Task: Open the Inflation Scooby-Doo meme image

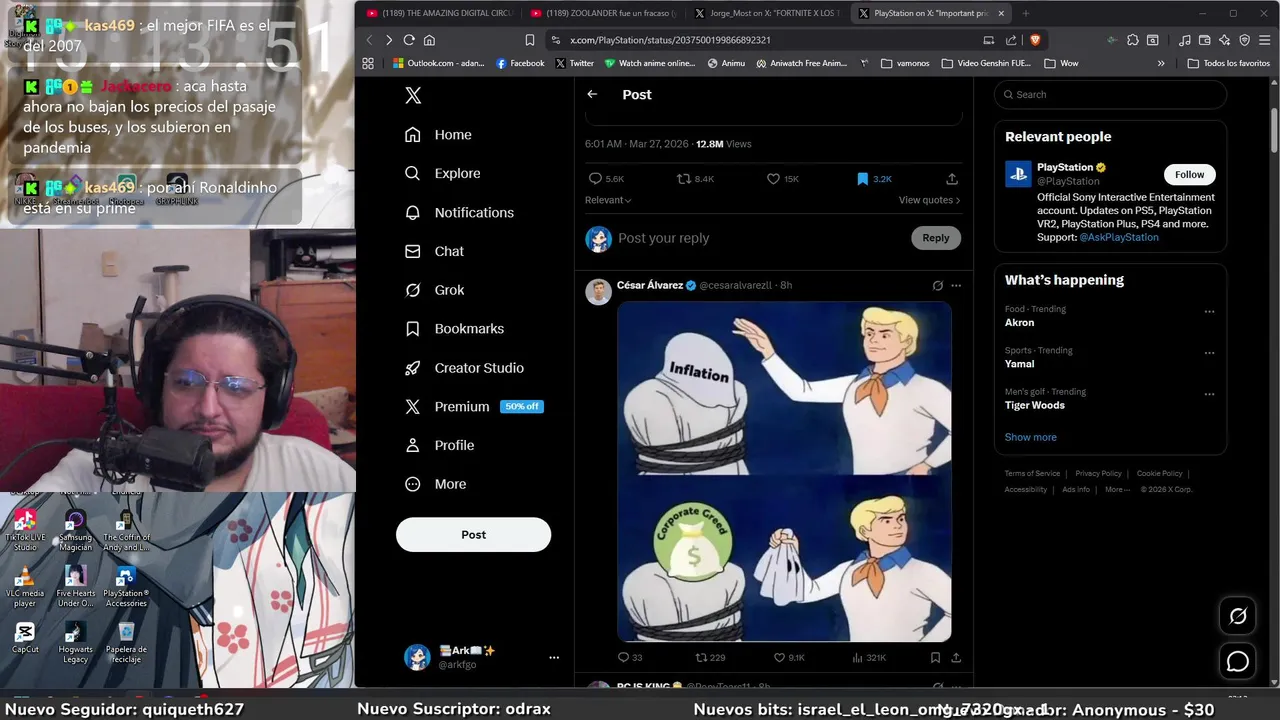Action: click(x=784, y=471)
